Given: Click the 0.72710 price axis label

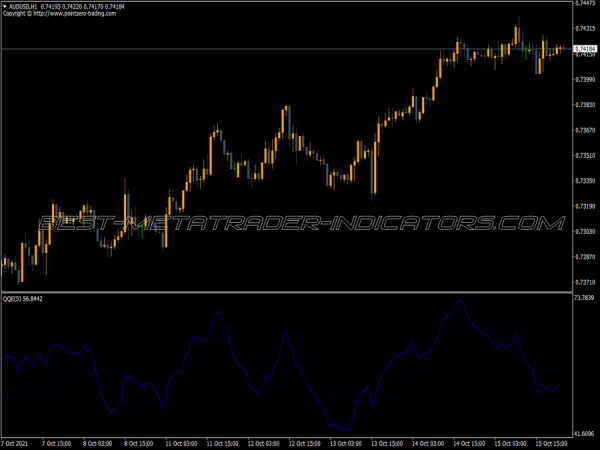Looking at the screenshot, I should [584, 283].
